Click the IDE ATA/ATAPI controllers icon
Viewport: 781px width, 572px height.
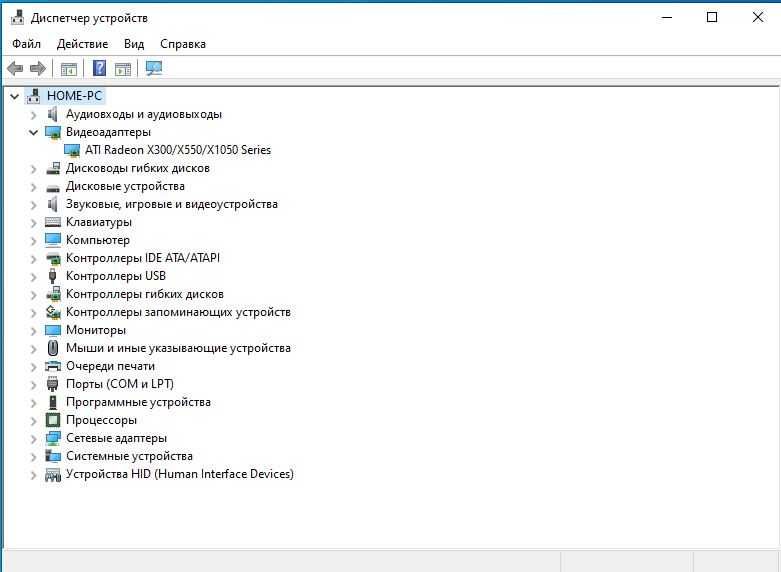coord(53,259)
